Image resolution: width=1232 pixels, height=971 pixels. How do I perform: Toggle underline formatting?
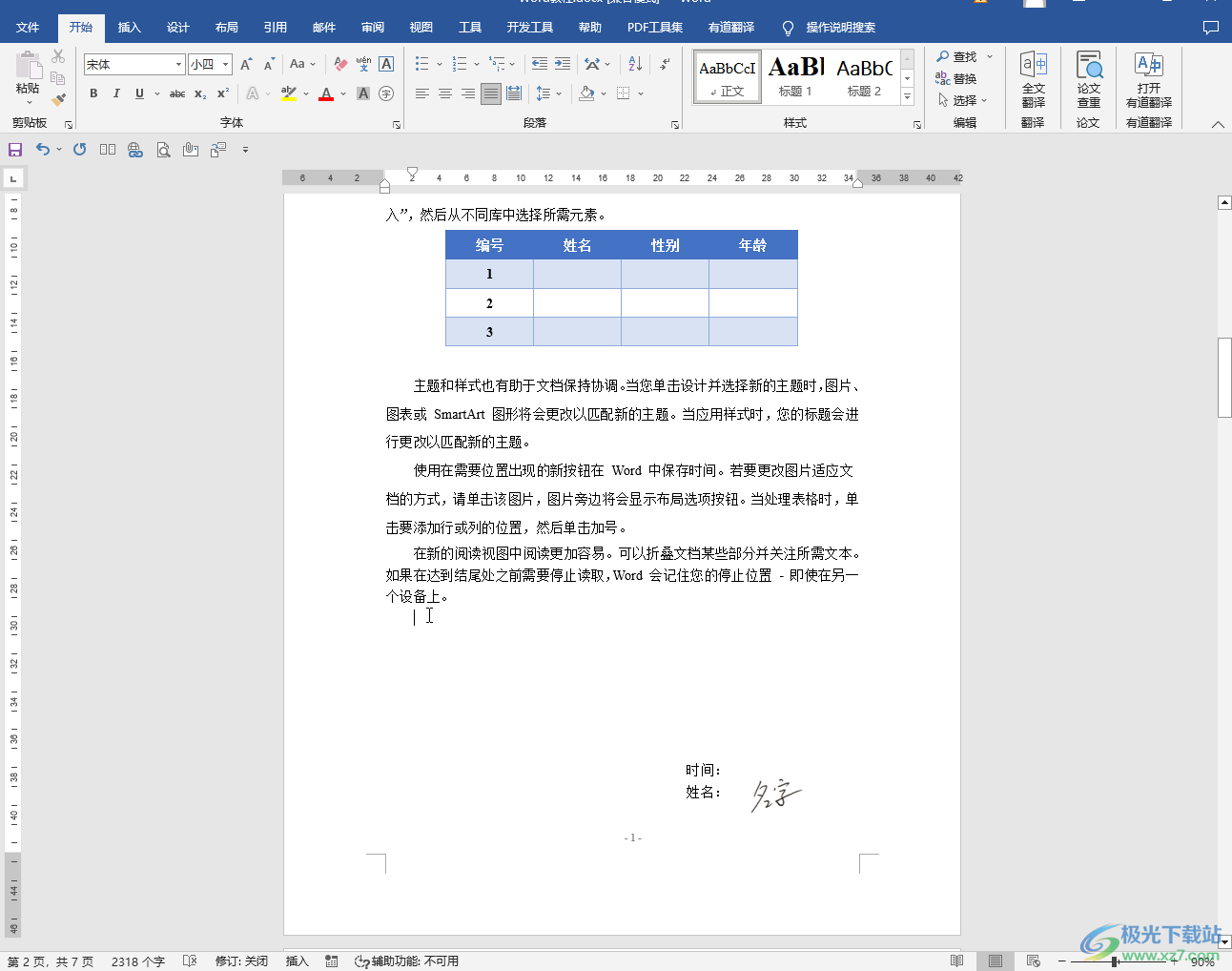(x=139, y=93)
